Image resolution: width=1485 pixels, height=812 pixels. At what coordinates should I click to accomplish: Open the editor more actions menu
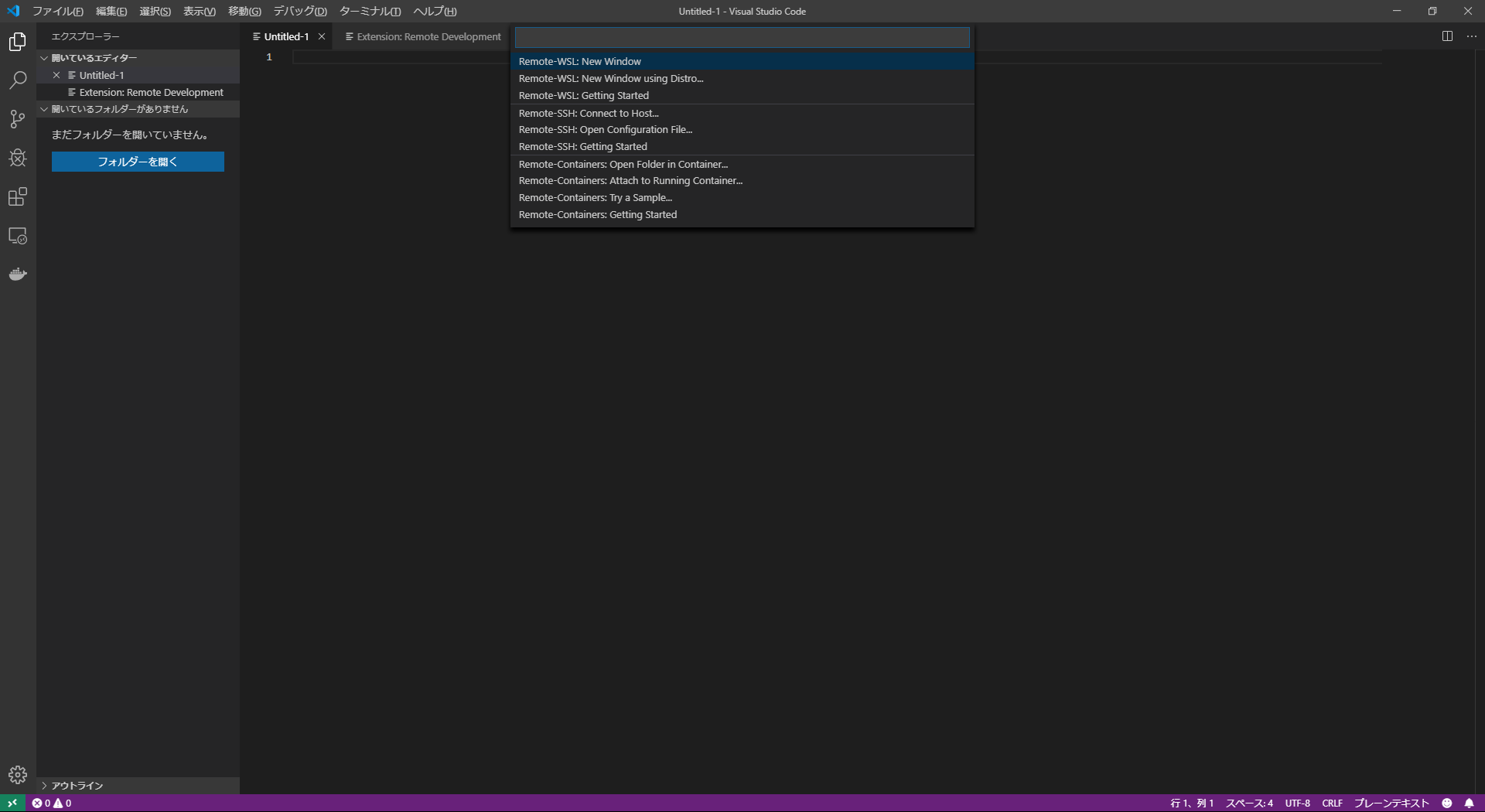tap(1472, 36)
